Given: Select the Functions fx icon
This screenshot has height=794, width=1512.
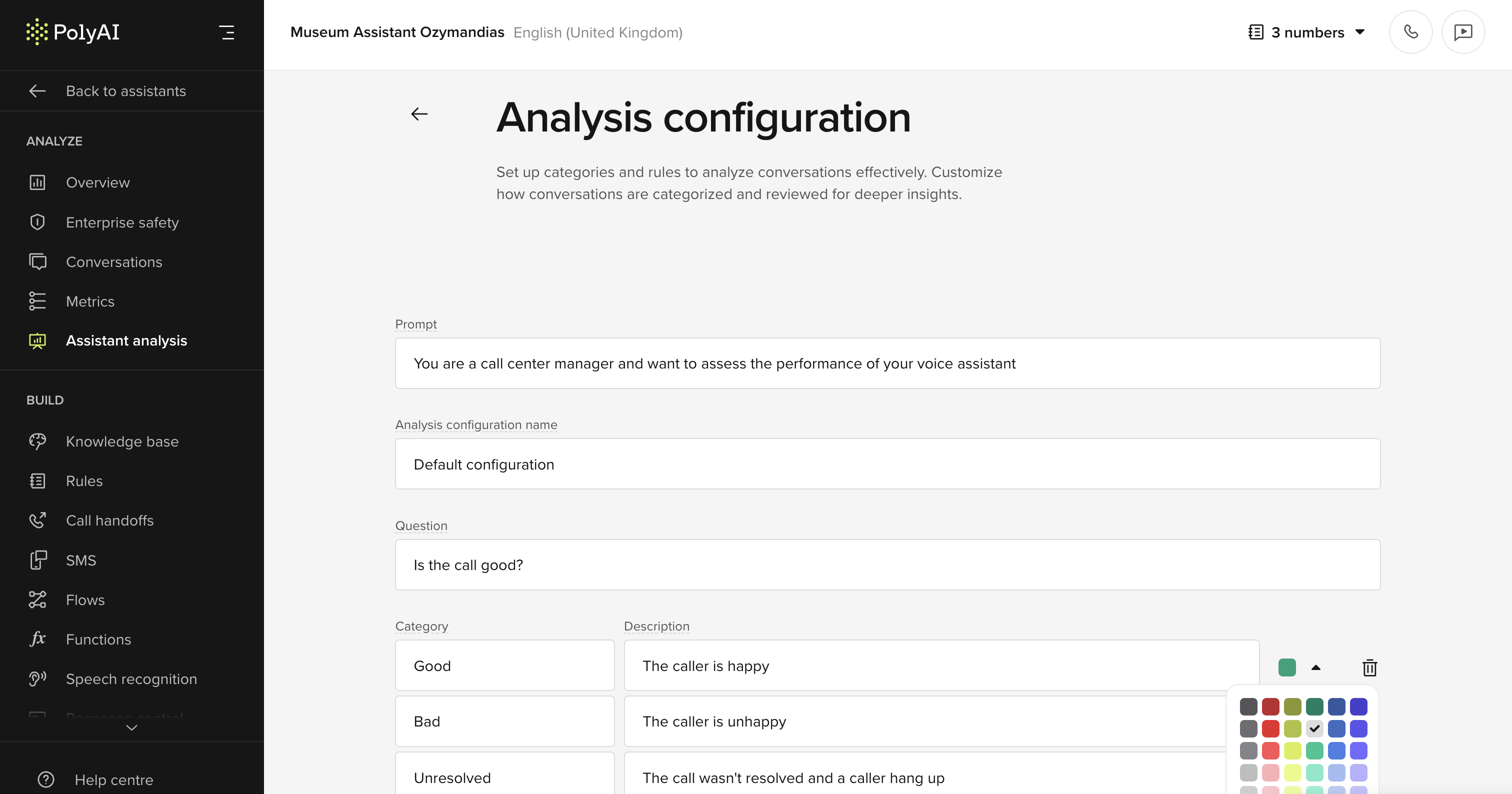Looking at the screenshot, I should (x=37, y=639).
